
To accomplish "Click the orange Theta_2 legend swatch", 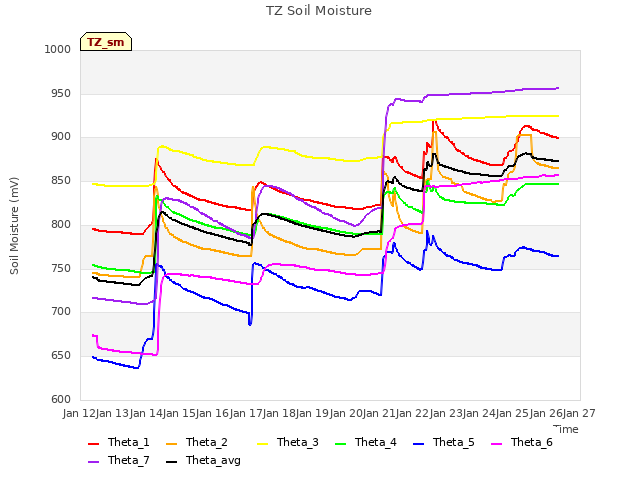I will [x=171, y=443].
